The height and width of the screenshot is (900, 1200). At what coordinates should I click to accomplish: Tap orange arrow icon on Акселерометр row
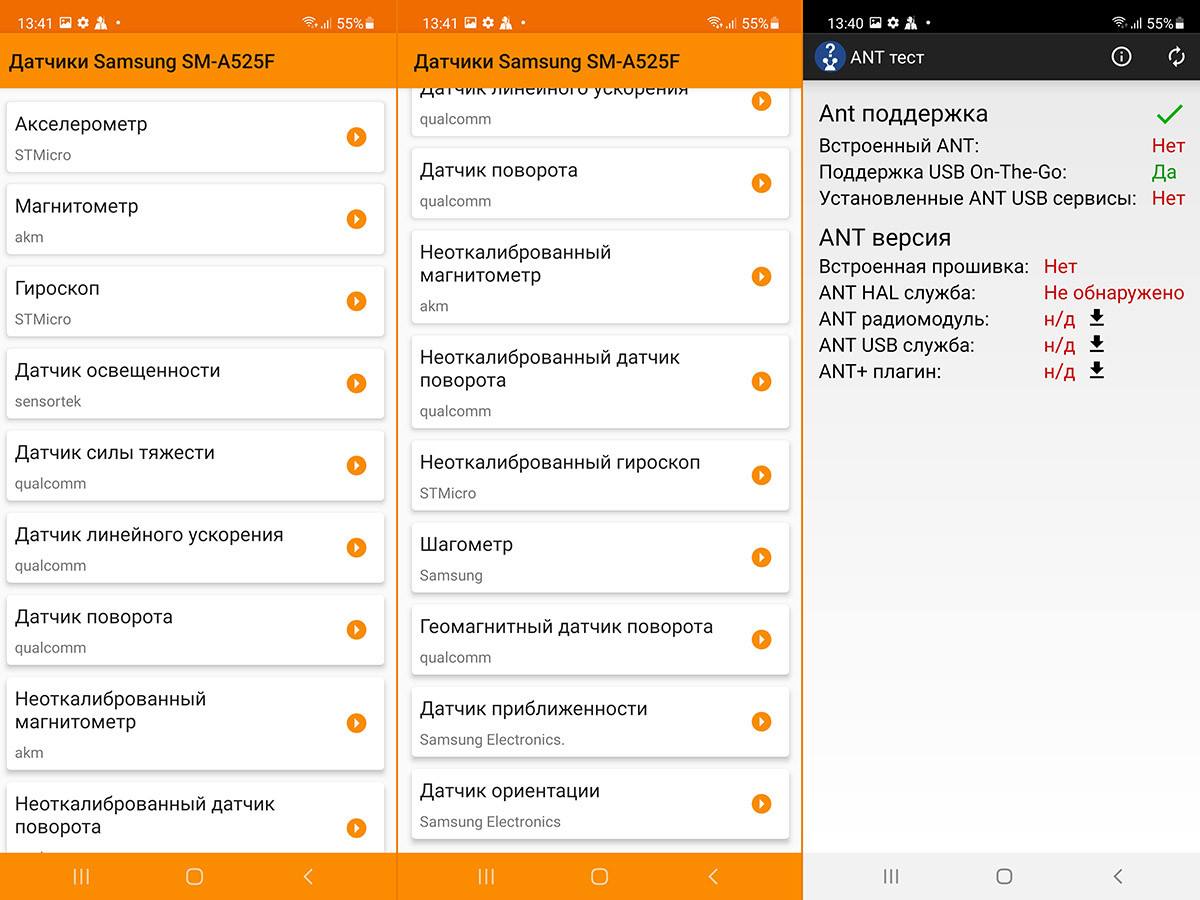tap(356, 137)
